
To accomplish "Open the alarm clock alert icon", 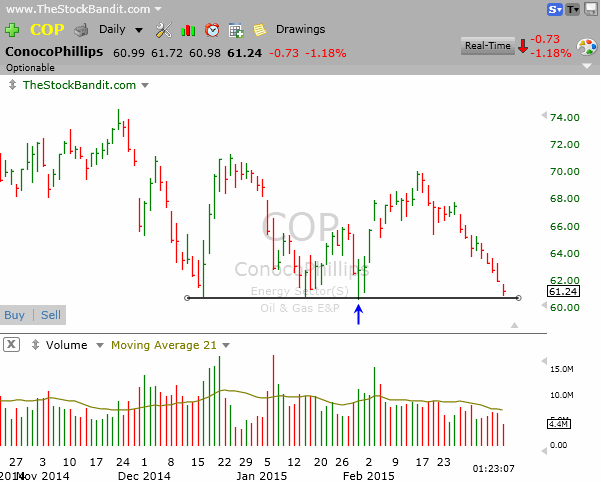I will [212, 30].
